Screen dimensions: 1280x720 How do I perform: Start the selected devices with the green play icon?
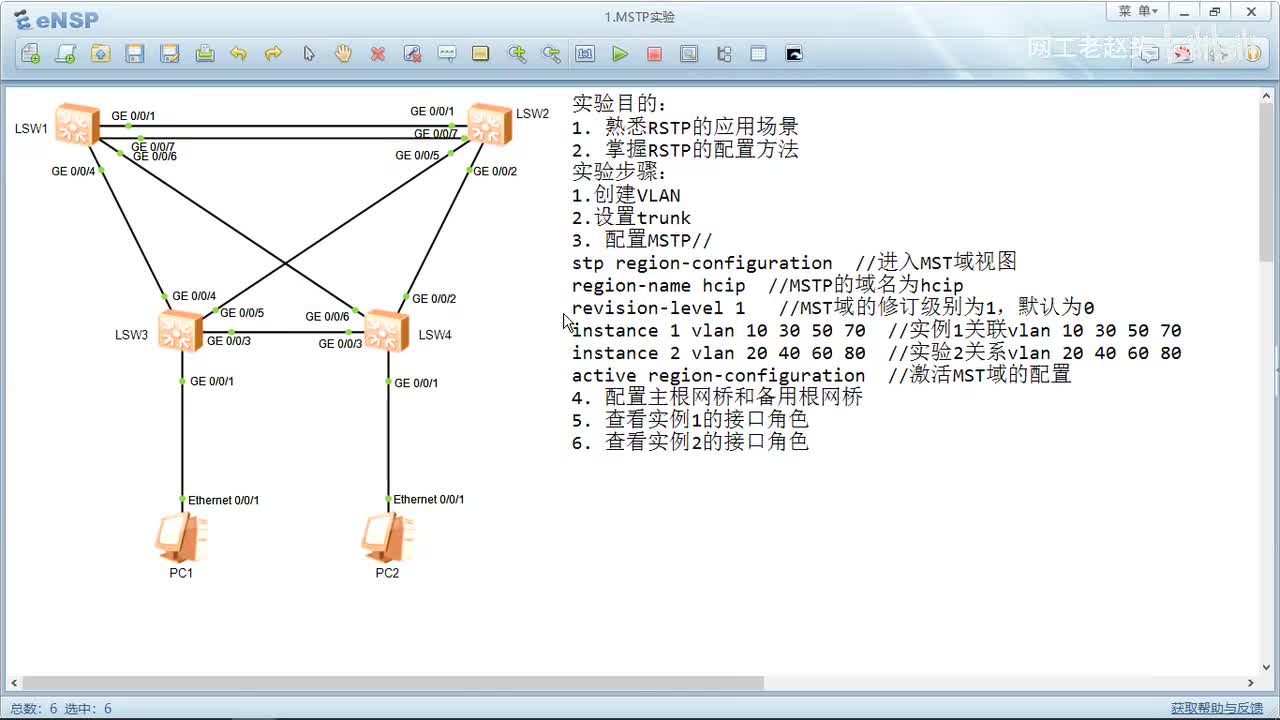620,54
